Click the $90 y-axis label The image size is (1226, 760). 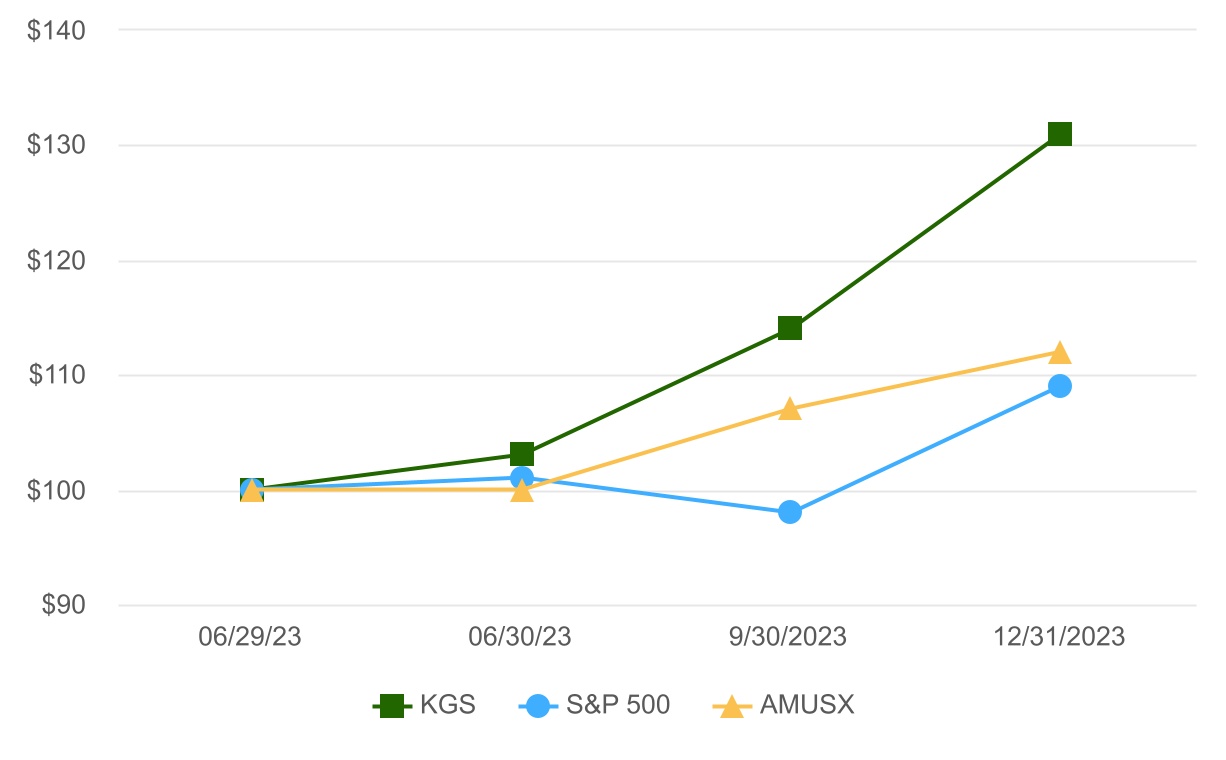(62, 605)
